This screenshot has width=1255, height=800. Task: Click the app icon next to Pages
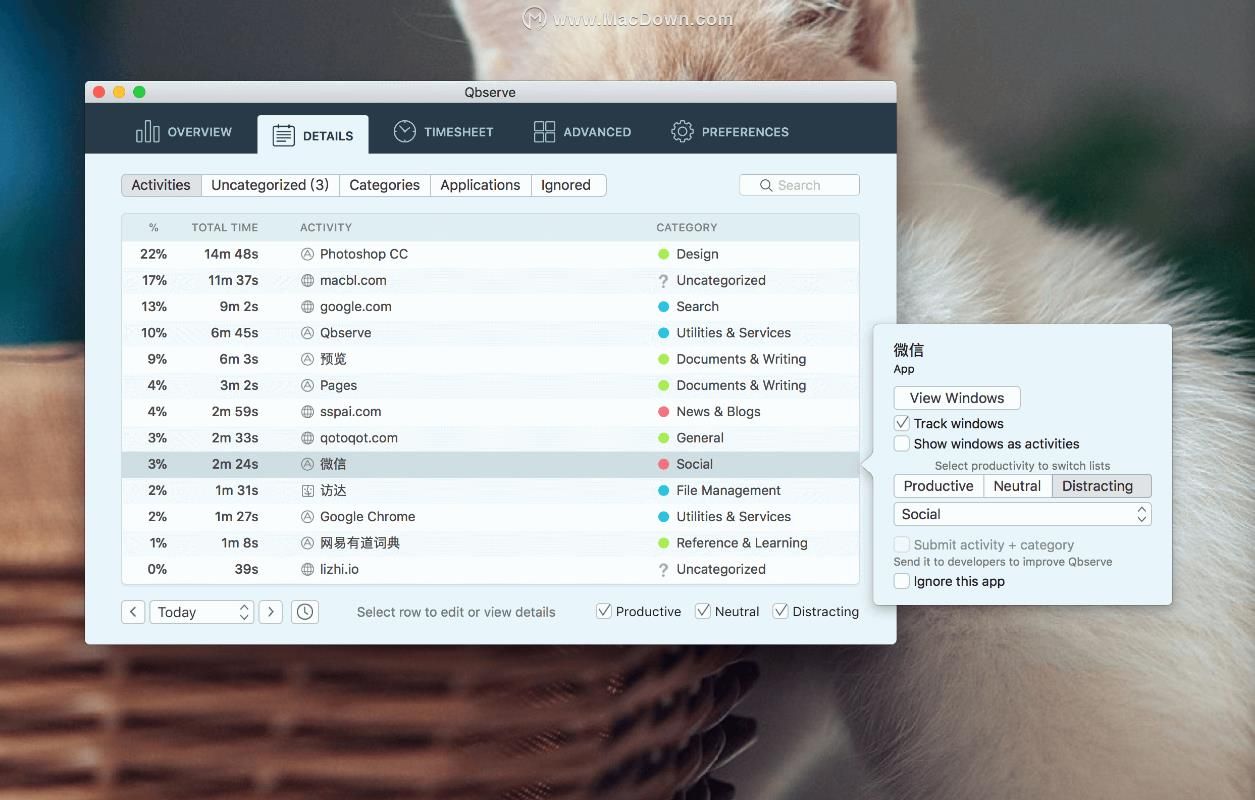308,385
